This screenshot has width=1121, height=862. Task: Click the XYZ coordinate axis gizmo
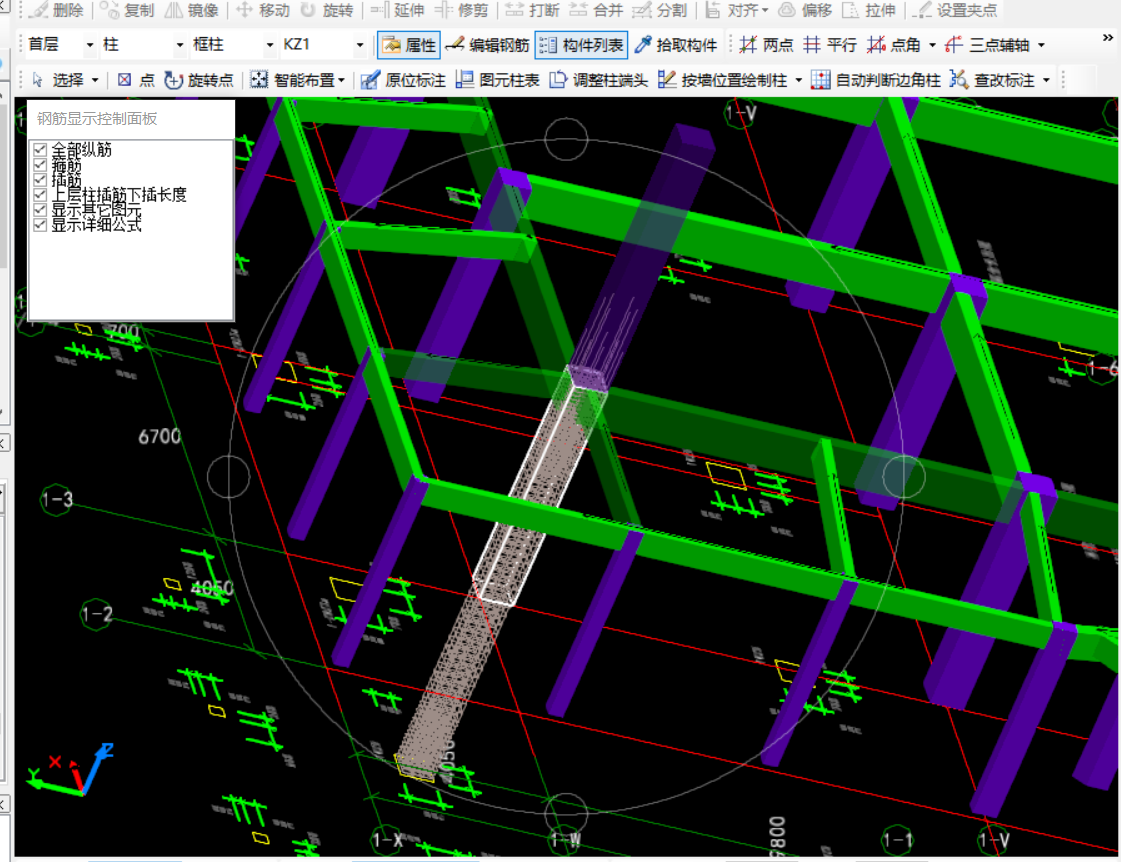(71, 771)
